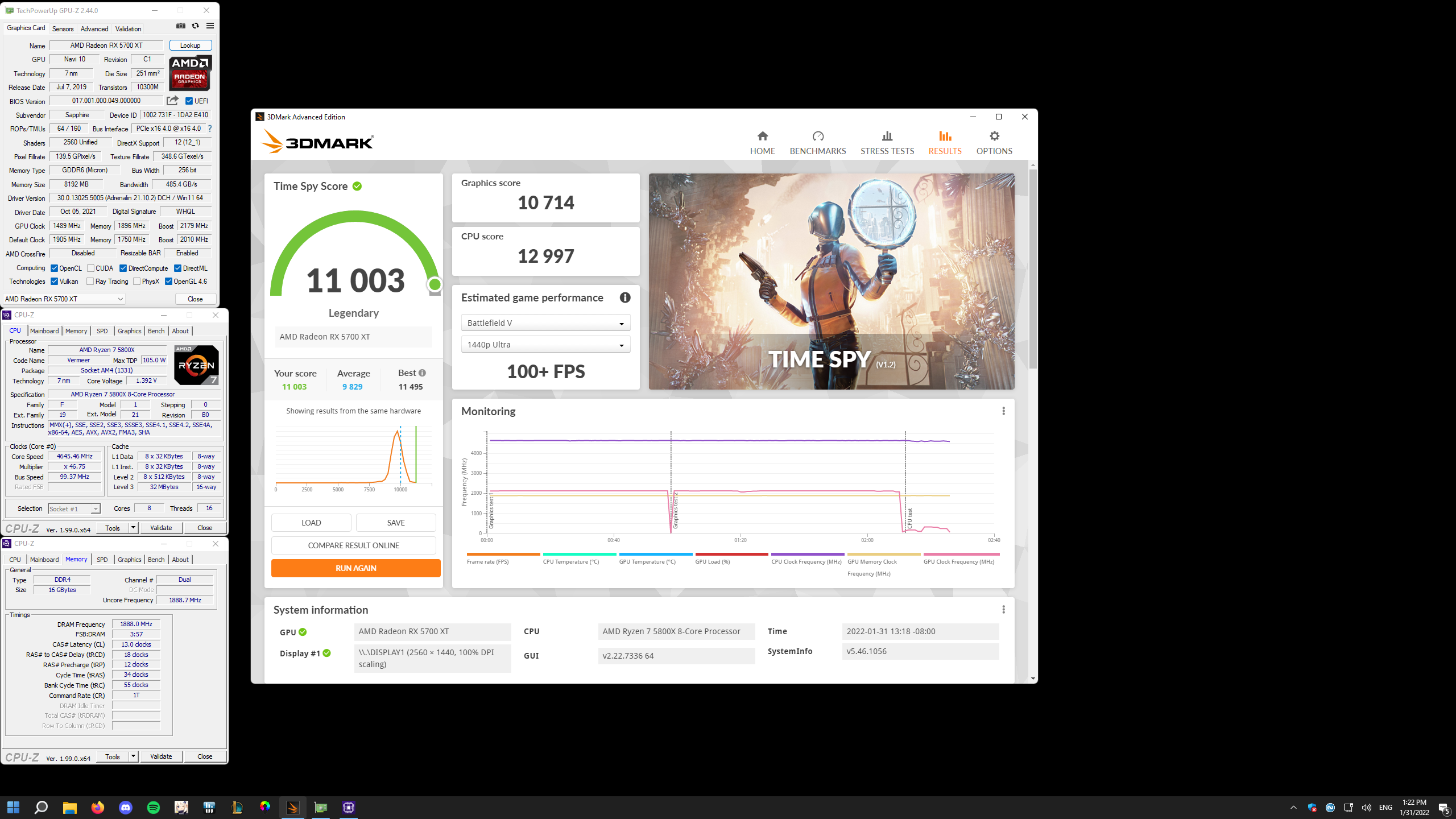Click Time Spy artwork thumbnail
Image resolution: width=1456 pixels, height=819 pixels.
[832, 282]
